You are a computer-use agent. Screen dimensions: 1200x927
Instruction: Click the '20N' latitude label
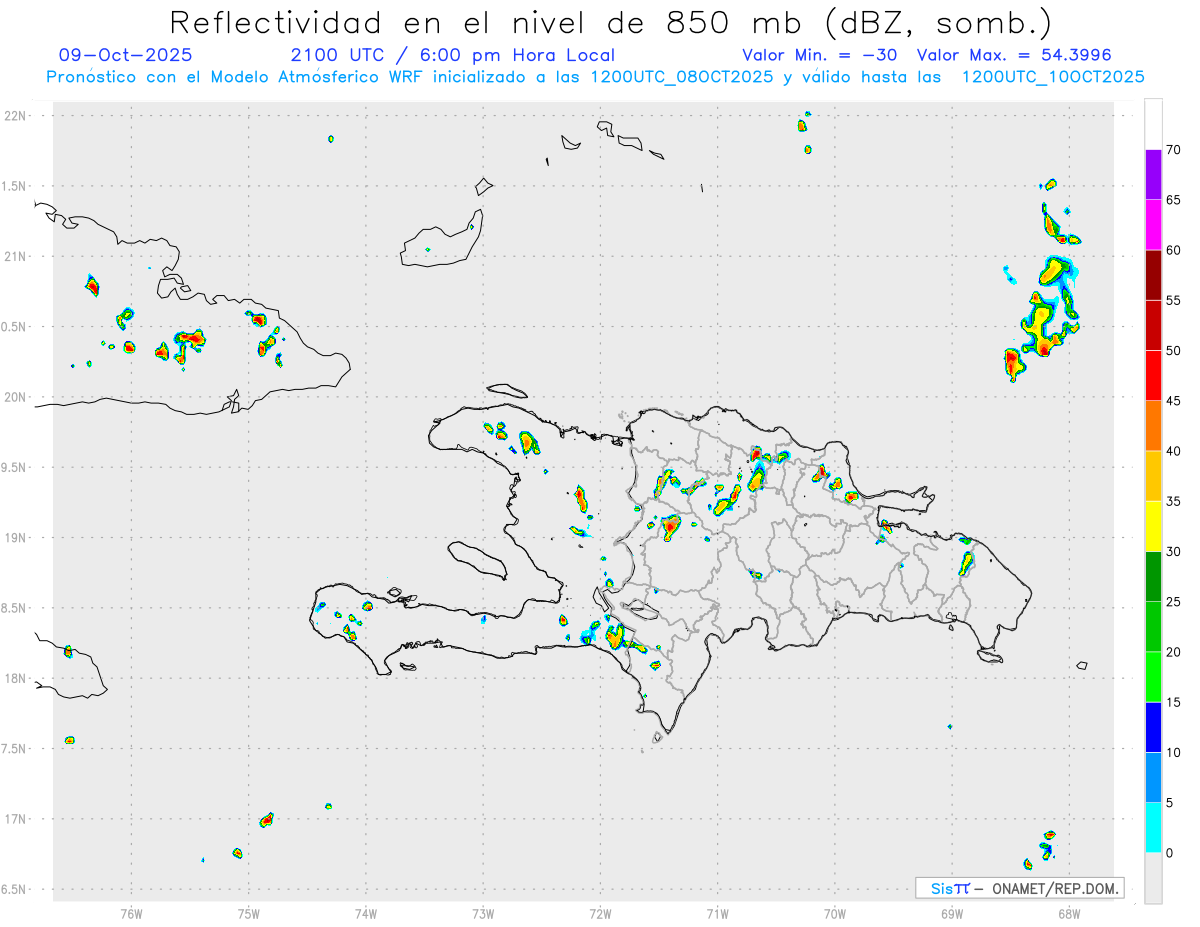(x=16, y=397)
